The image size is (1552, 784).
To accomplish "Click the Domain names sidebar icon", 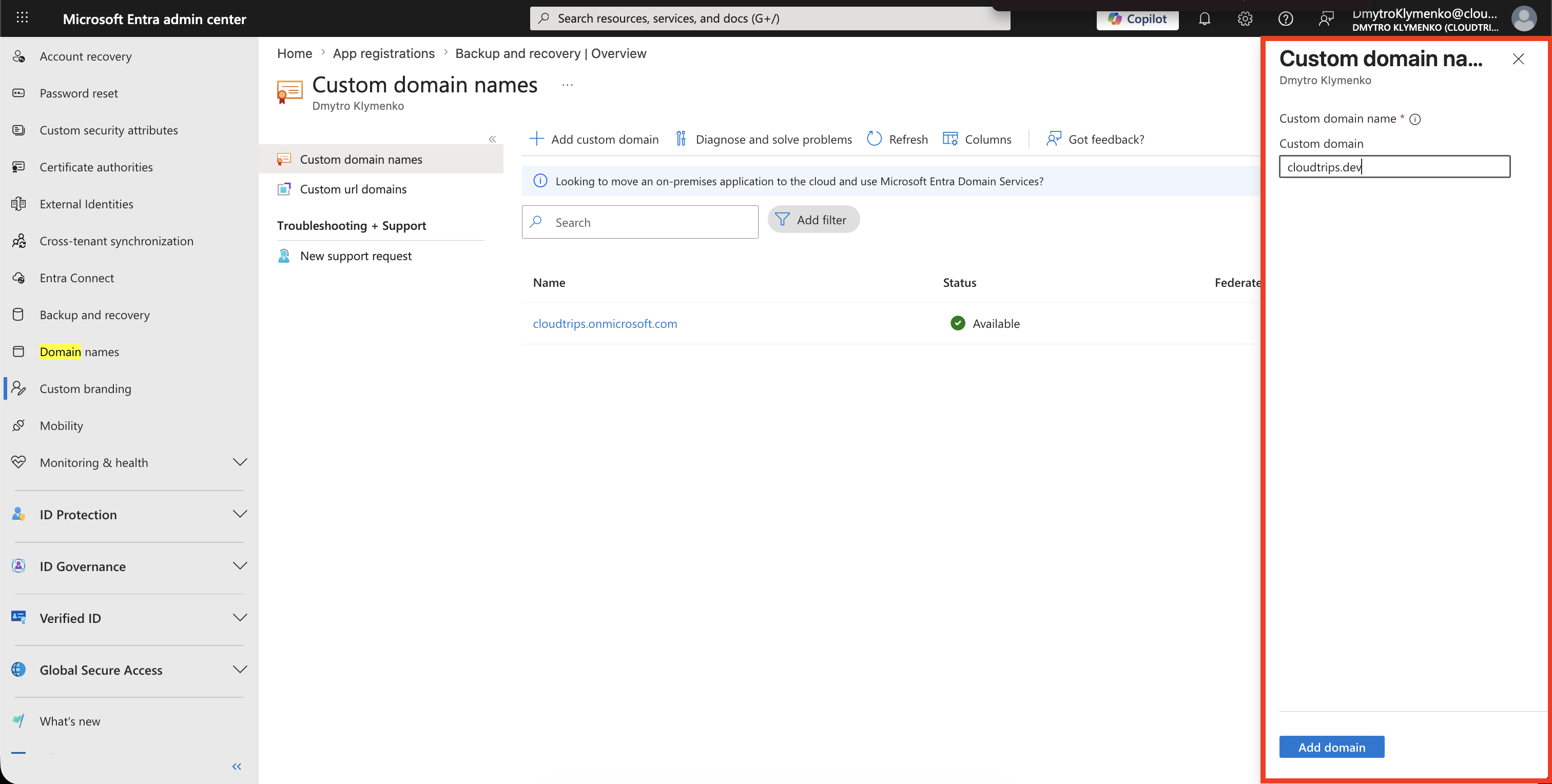I will (x=18, y=351).
